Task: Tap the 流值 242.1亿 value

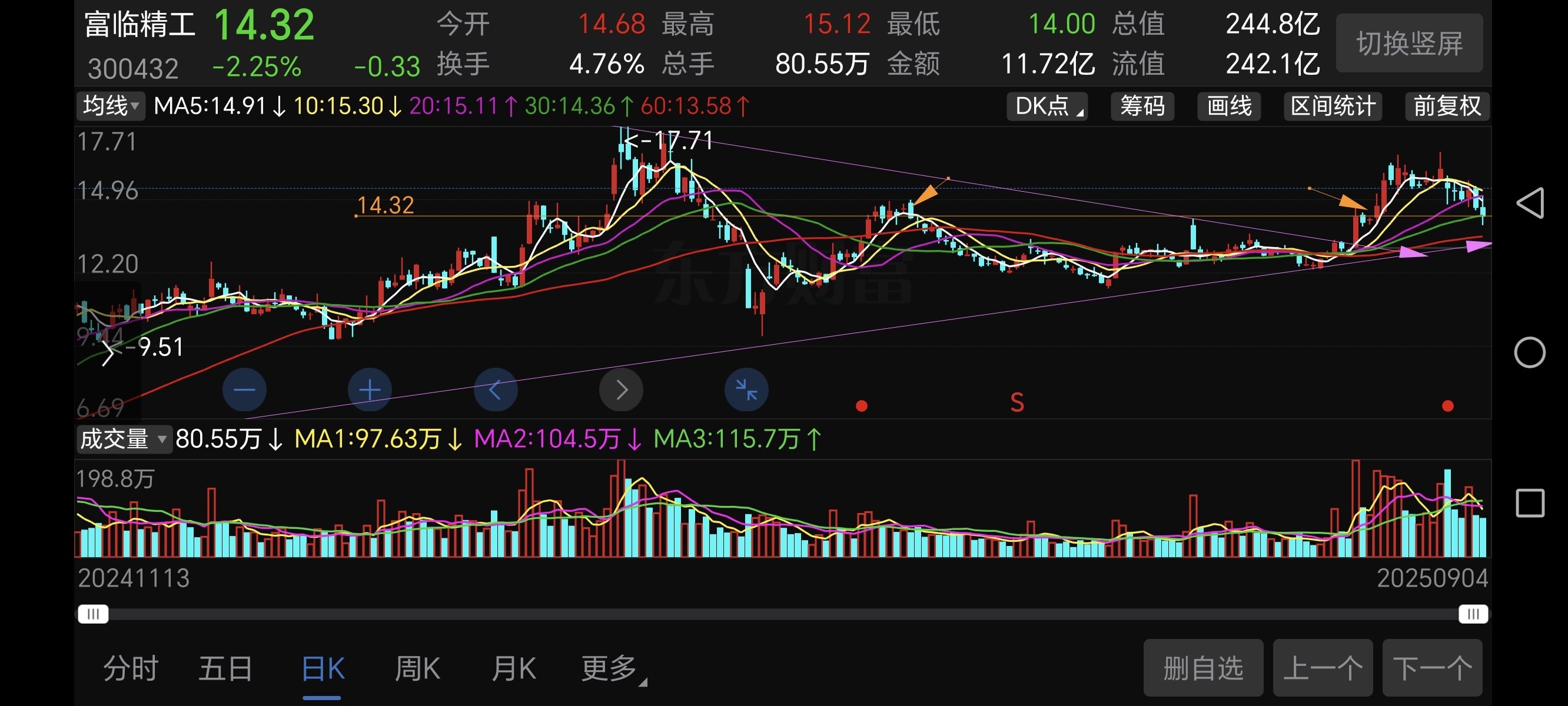Action: point(1272,64)
